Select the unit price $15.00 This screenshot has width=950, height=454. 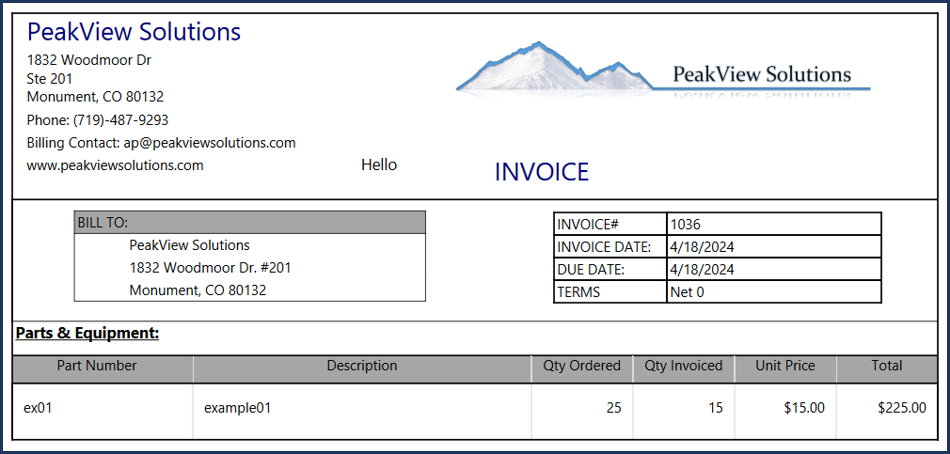point(804,408)
